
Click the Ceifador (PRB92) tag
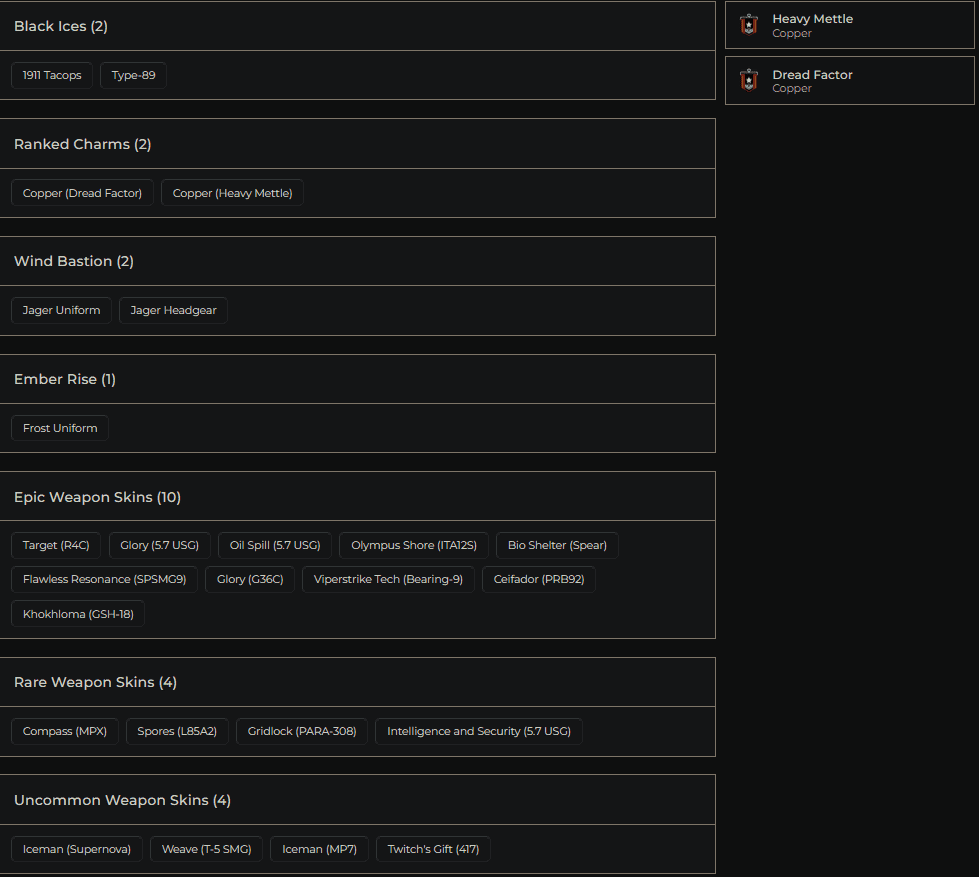[x=539, y=579]
